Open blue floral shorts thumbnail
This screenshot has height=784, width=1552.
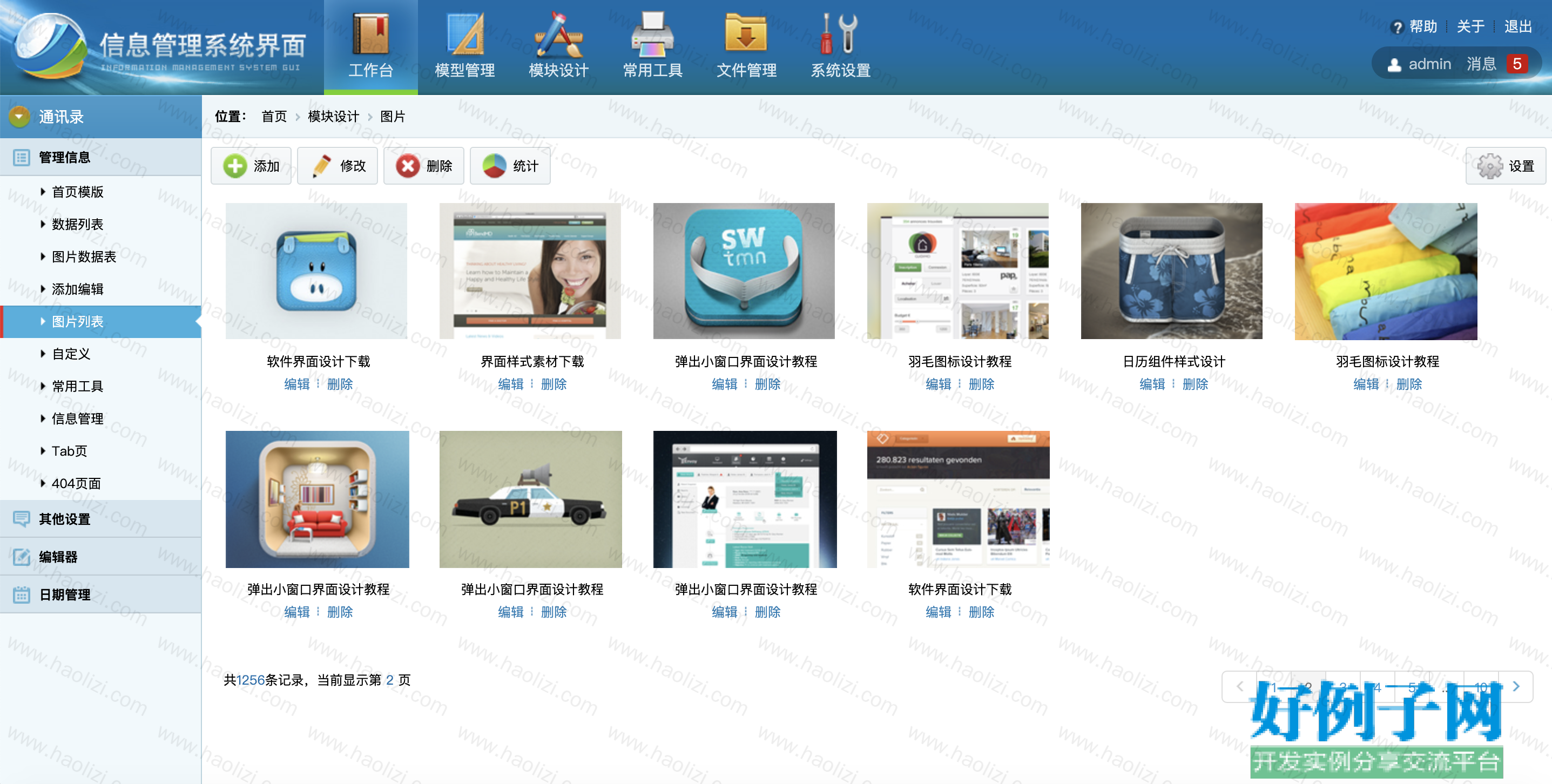tap(1171, 271)
